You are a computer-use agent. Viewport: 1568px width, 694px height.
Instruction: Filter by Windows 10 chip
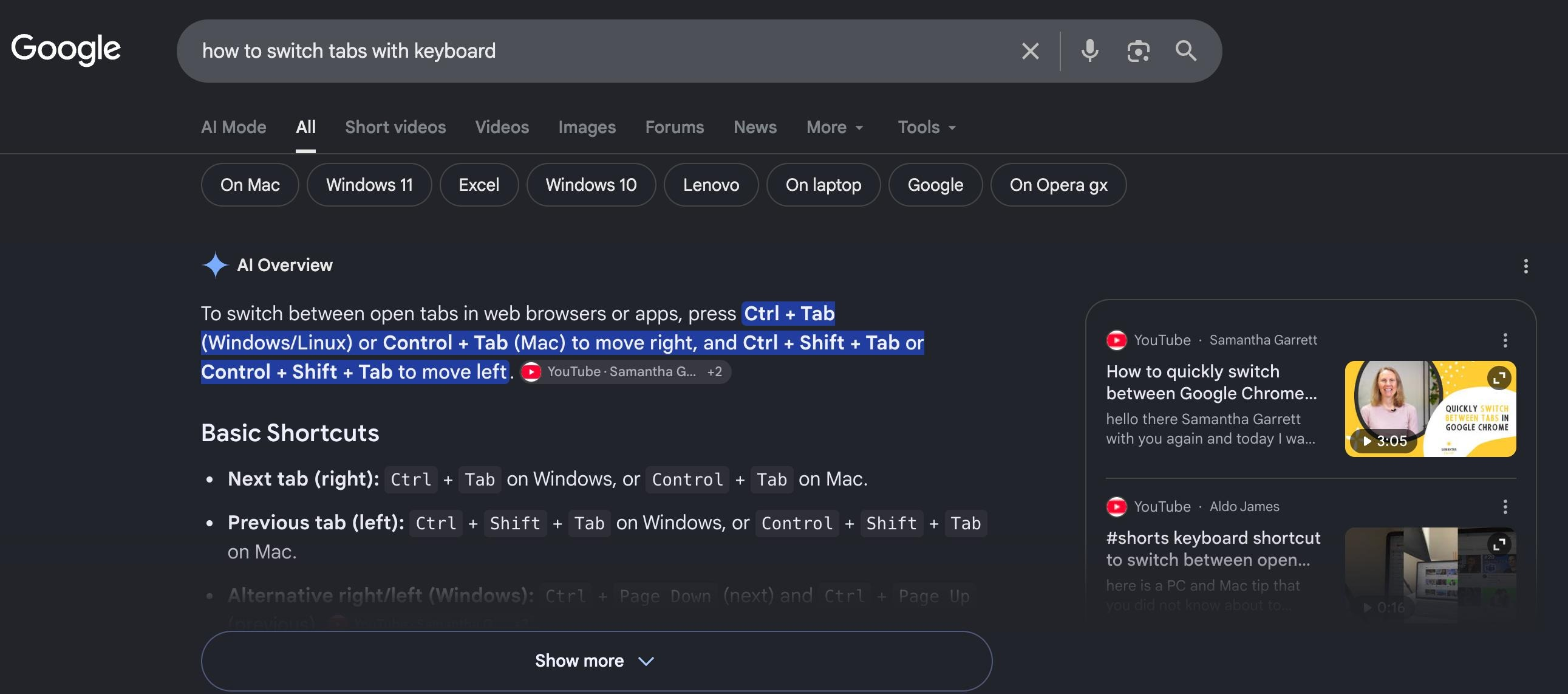pyautogui.click(x=591, y=185)
